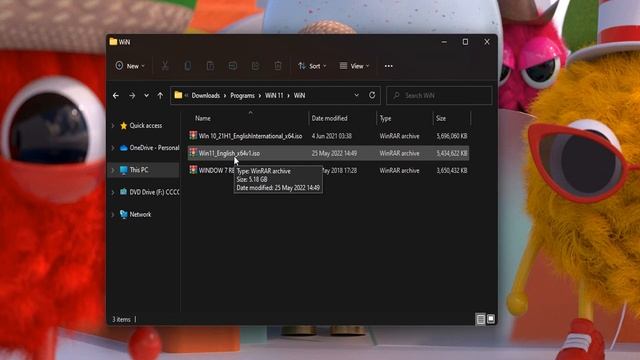Viewport: 640px width, 360px height.
Task: Go back with the left arrow
Action: pyautogui.click(x=116, y=96)
